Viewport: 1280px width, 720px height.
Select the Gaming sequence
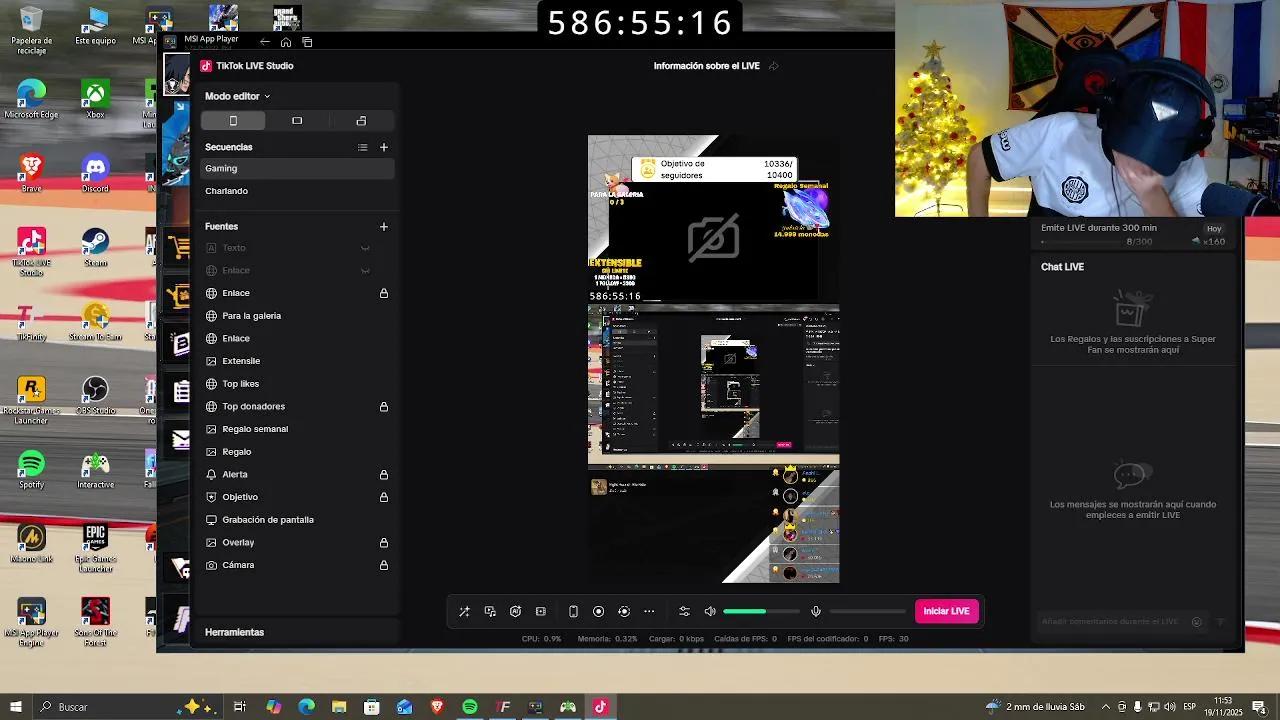297,168
